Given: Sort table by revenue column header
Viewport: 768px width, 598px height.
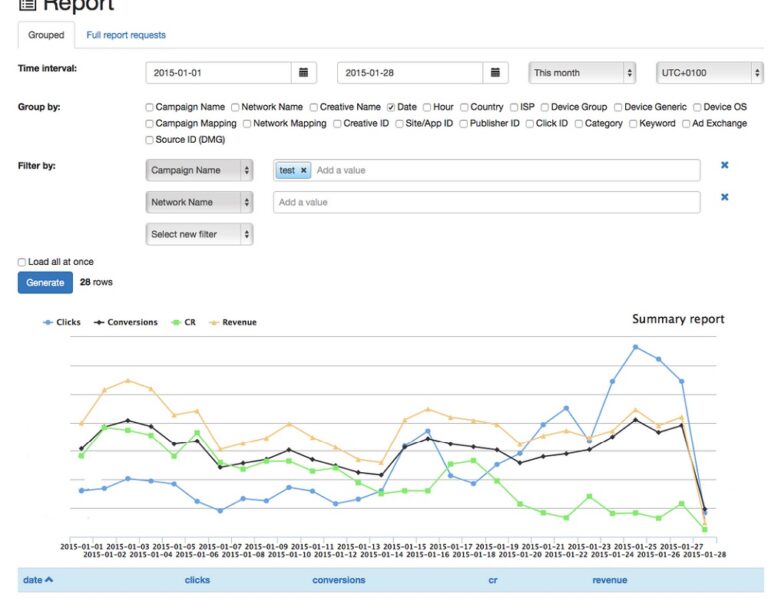Looking at the screenshot, I should (x=609, y=580).
